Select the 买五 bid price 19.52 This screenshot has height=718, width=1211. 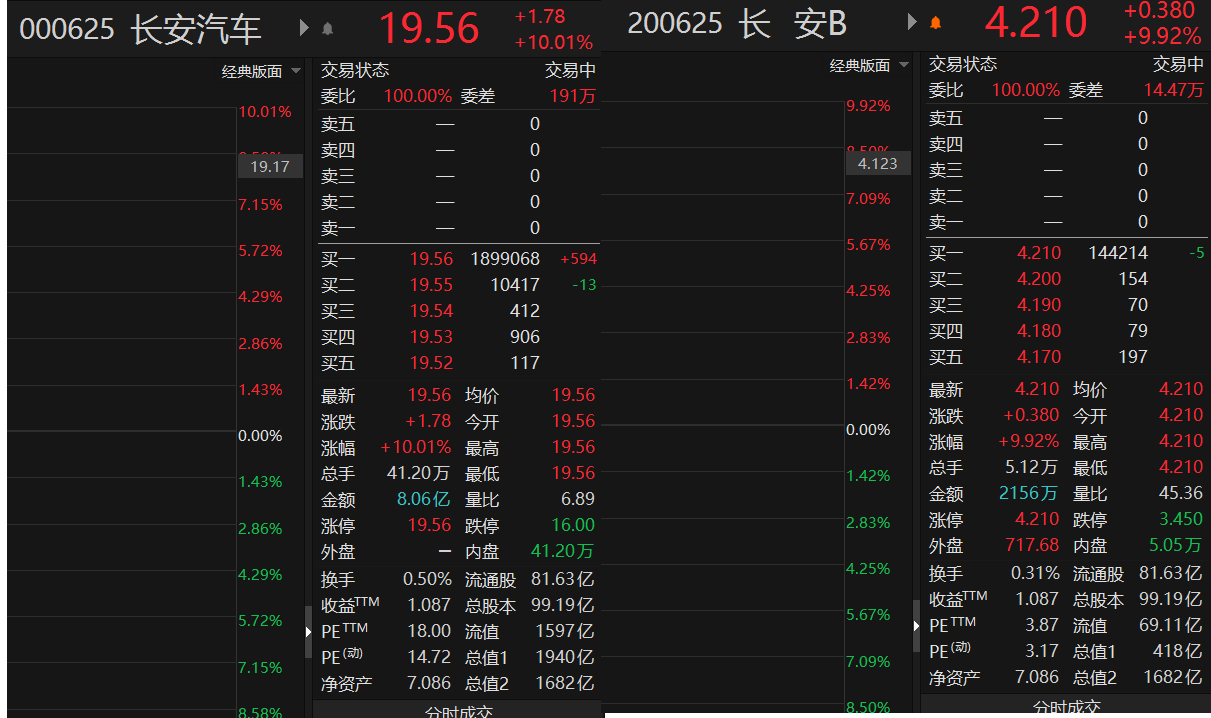pyautogui.click(x=431, y=363)
